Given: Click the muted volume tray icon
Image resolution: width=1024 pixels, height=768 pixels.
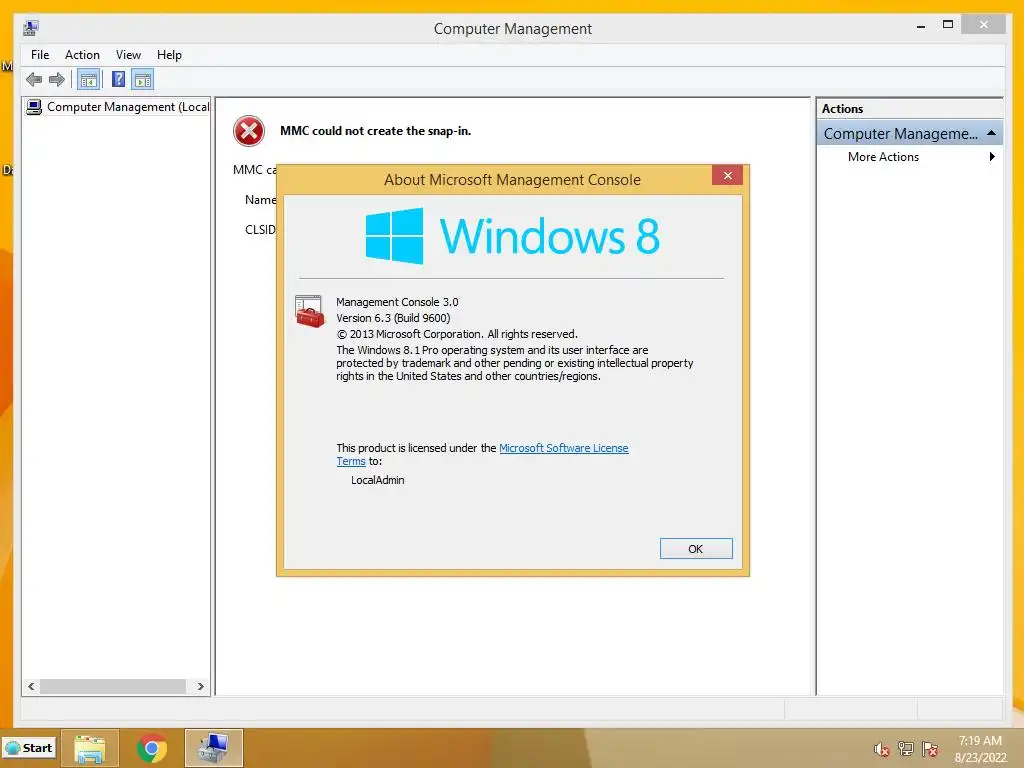Looking at the screenshot, I should tap(882, 749).
